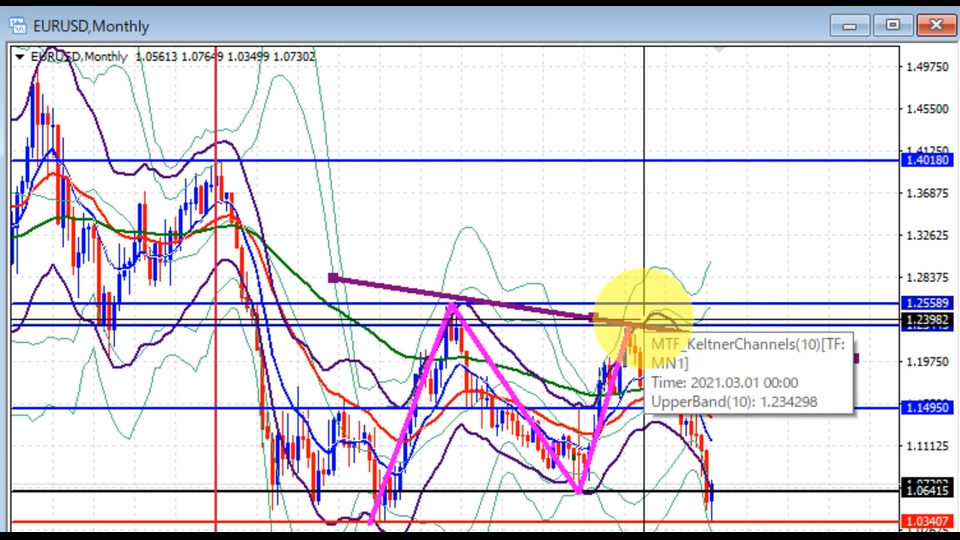Click the OHLC values in chart header

225,57
